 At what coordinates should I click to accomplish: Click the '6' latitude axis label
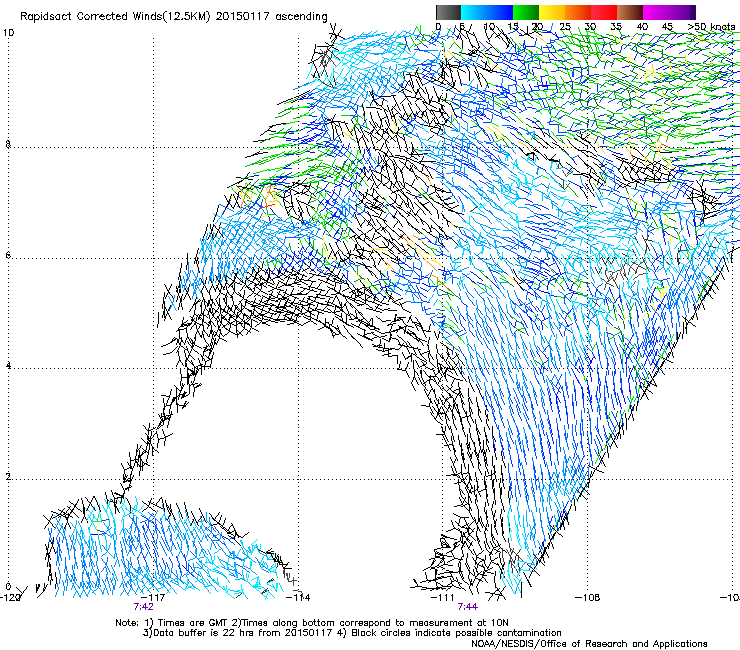[8, 255]
